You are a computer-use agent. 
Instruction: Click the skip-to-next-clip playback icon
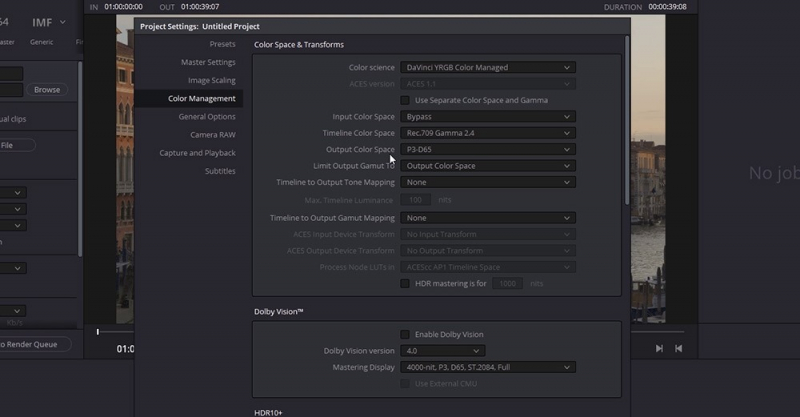[x=659, y=348]
